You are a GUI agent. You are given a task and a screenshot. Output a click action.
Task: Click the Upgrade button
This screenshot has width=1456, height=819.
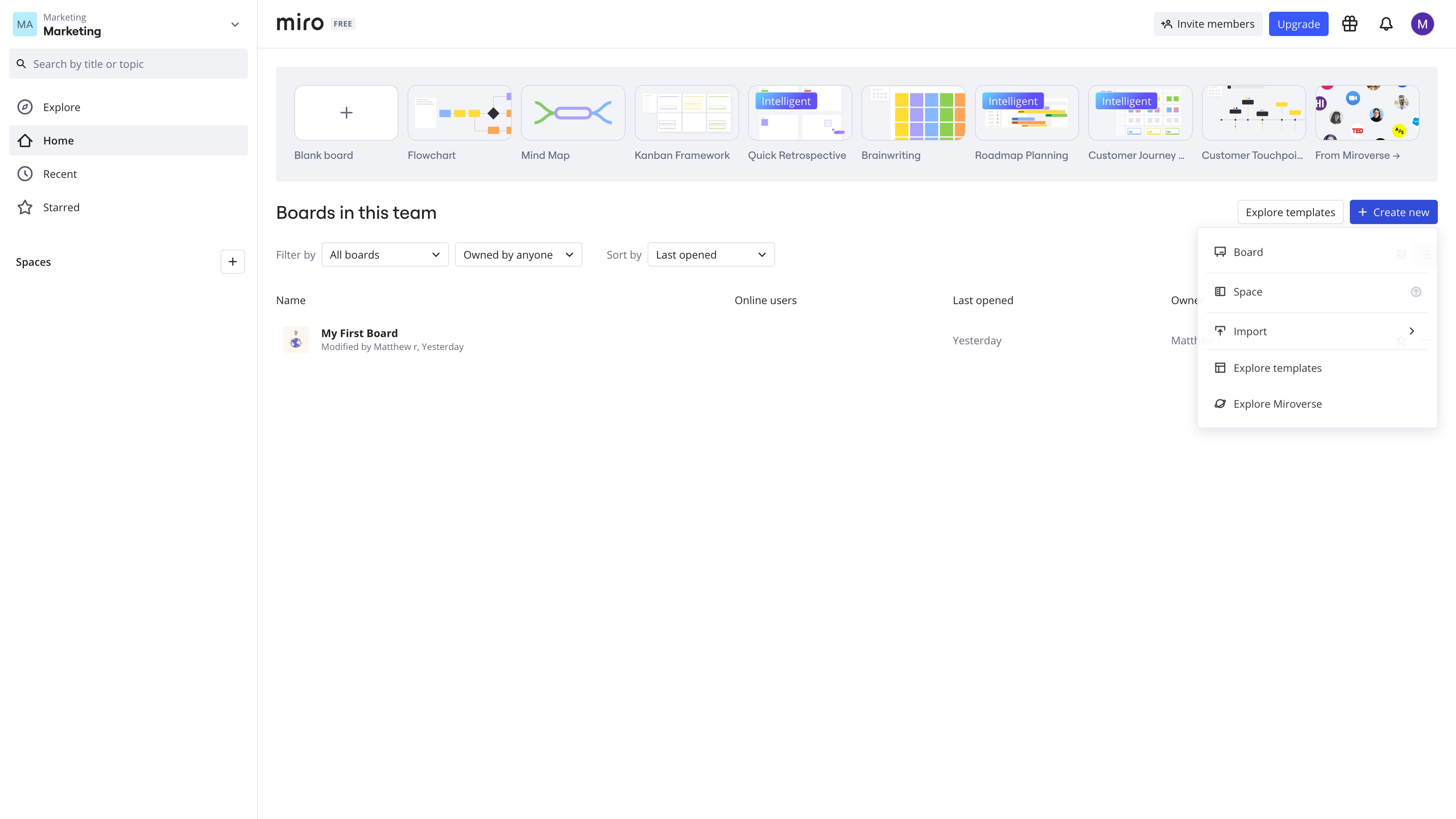(x=1298, y=24)
